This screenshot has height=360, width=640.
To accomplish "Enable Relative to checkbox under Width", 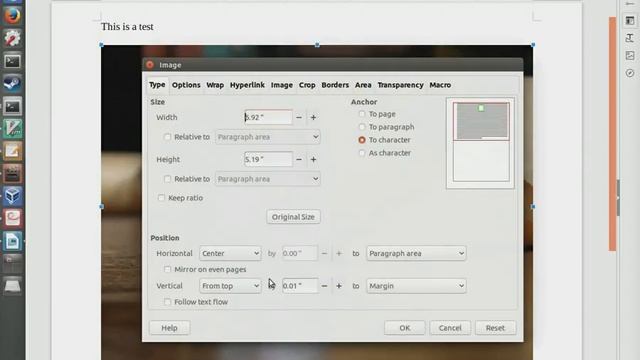I will [167, 137].
